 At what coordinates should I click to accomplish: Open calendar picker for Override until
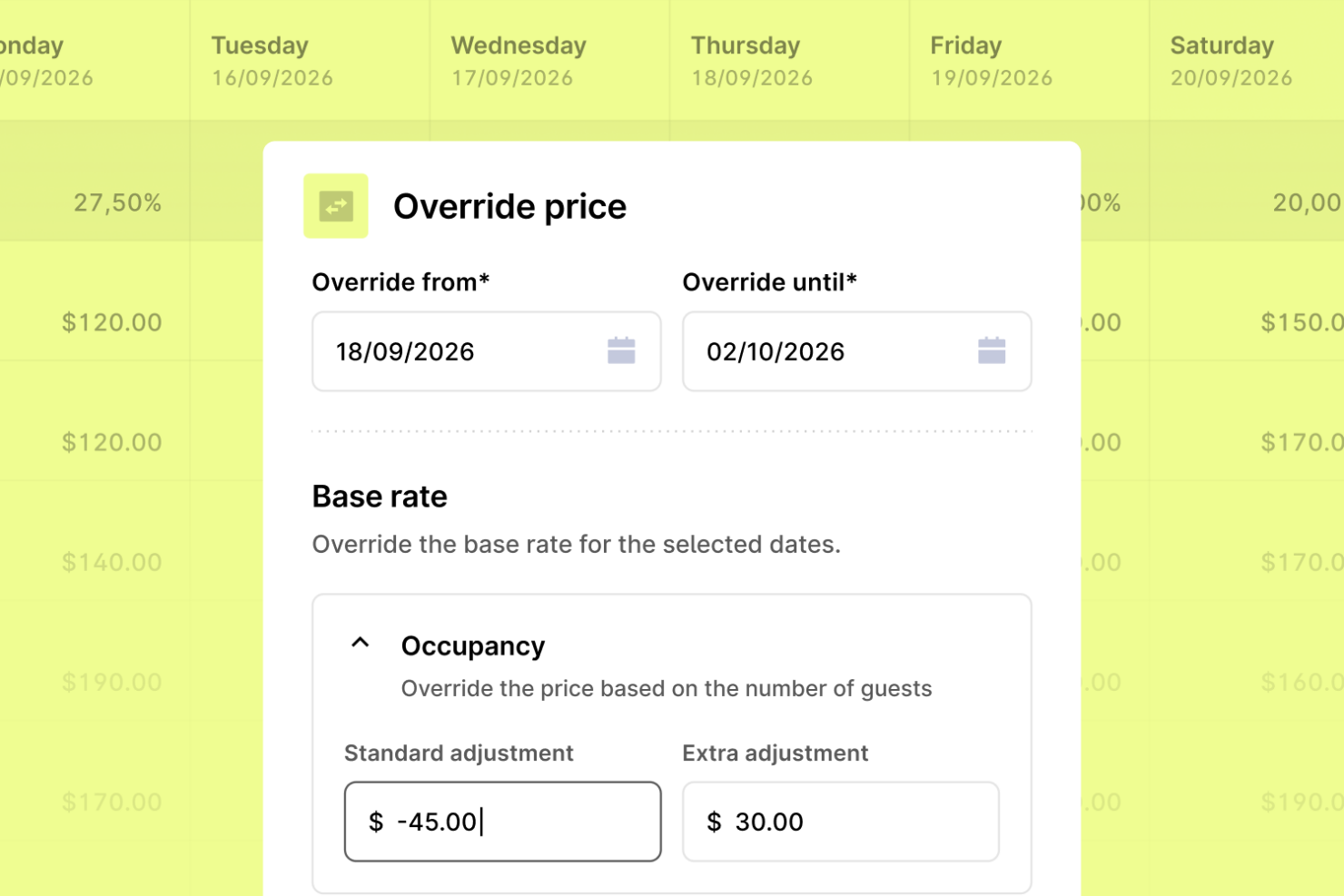click(992, 350)
